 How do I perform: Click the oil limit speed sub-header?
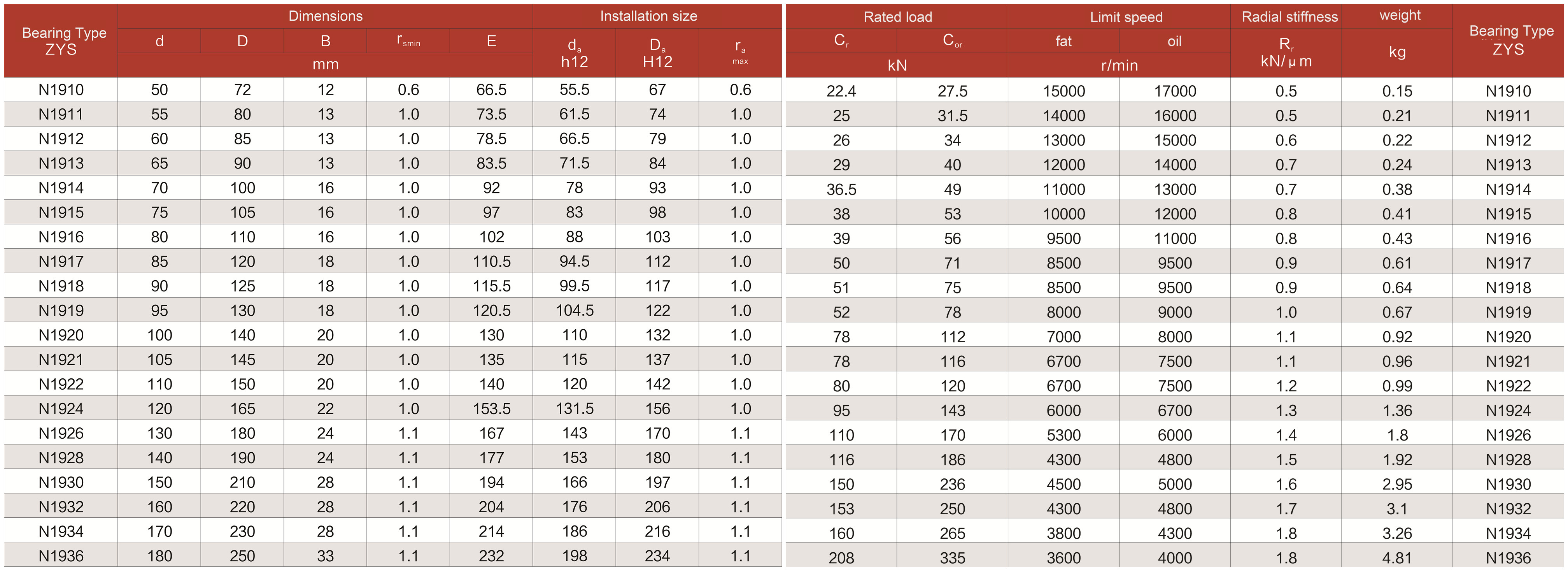[x=1174, y=41]
